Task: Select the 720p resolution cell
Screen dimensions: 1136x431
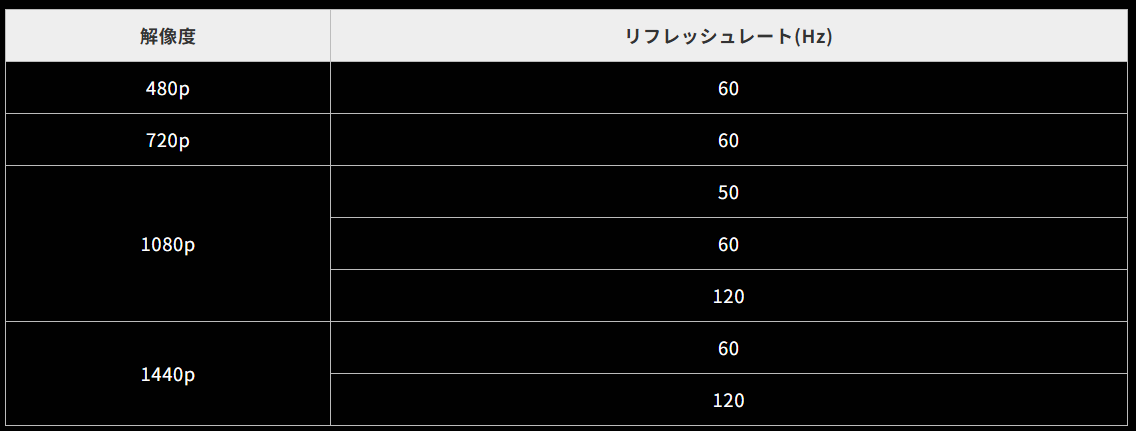Action: [168, 141]
